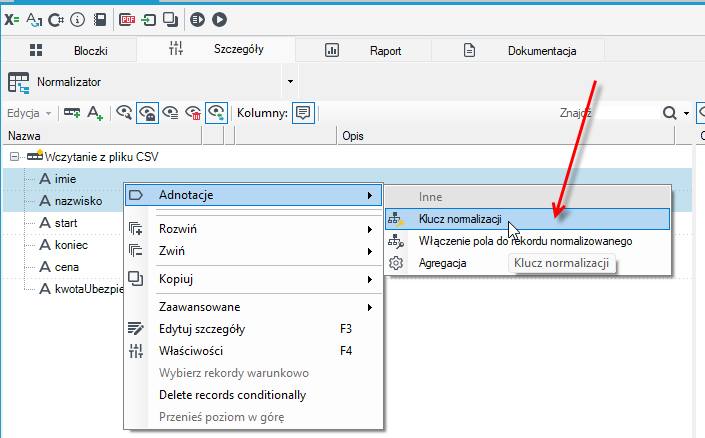Viewport: 705px width, 438px height.
Task: Toggle the eye with lock visibility button
Action: coord(147,113)
